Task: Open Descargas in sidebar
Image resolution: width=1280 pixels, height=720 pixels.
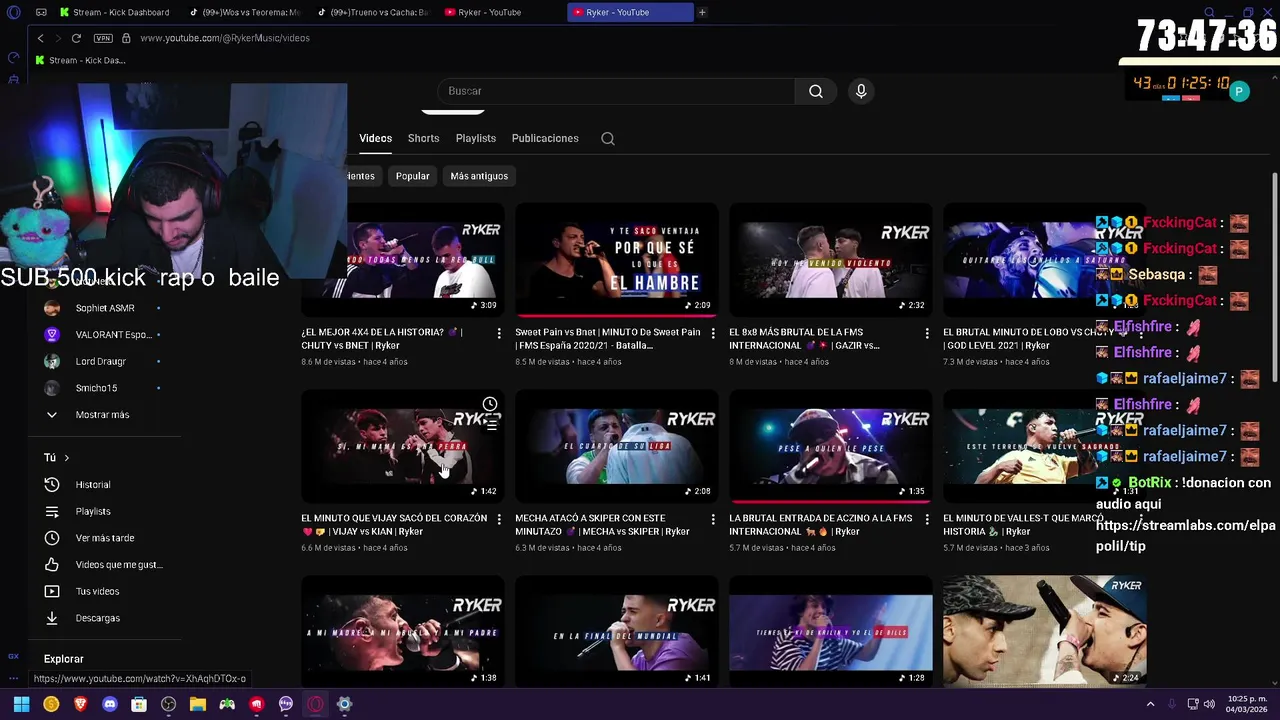Action: [95, 618]
